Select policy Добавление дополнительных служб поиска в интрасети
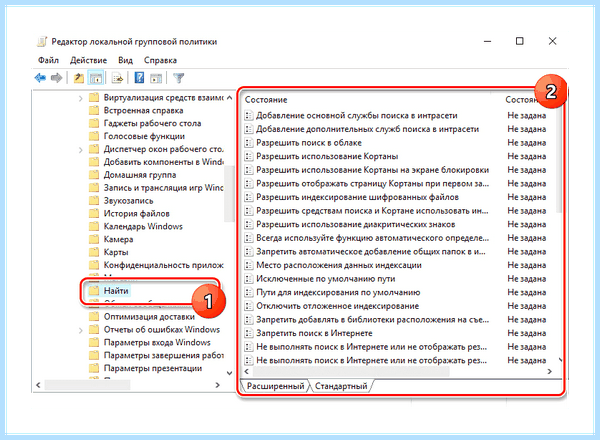 click(x=367, y=129)
